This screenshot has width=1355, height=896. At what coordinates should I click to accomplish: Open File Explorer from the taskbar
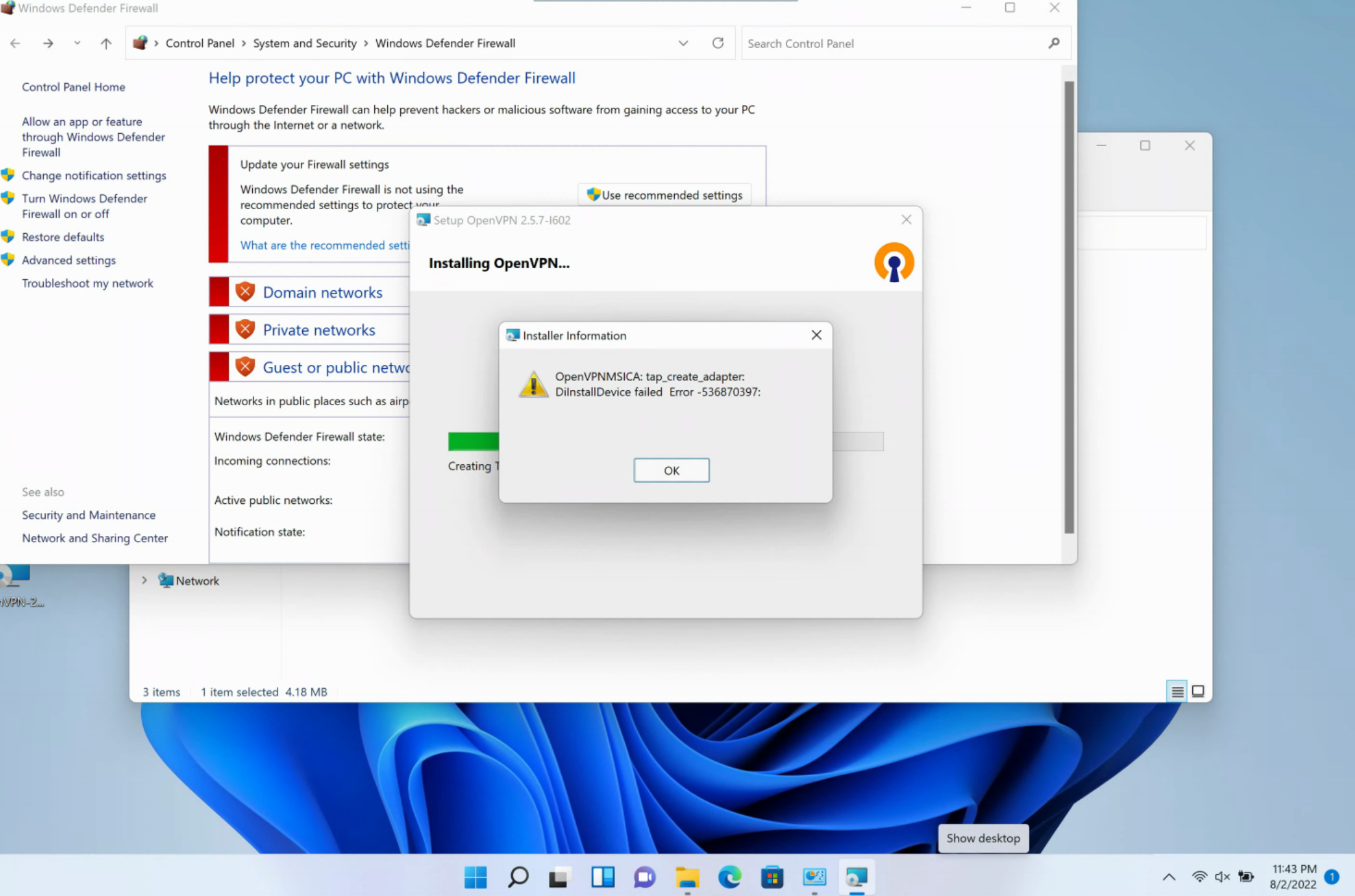tap(687, 876)
